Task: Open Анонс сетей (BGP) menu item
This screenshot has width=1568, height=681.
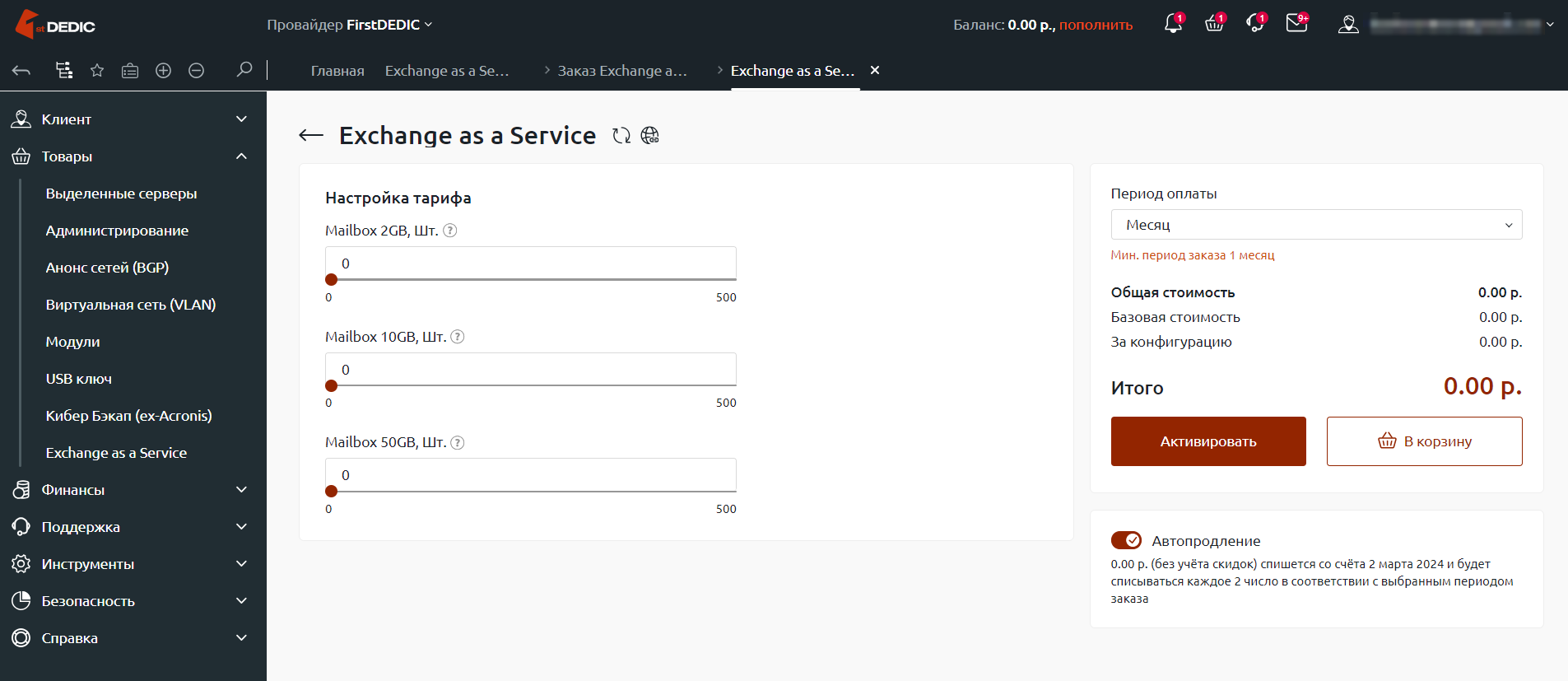Action: (x=107, y=268)
